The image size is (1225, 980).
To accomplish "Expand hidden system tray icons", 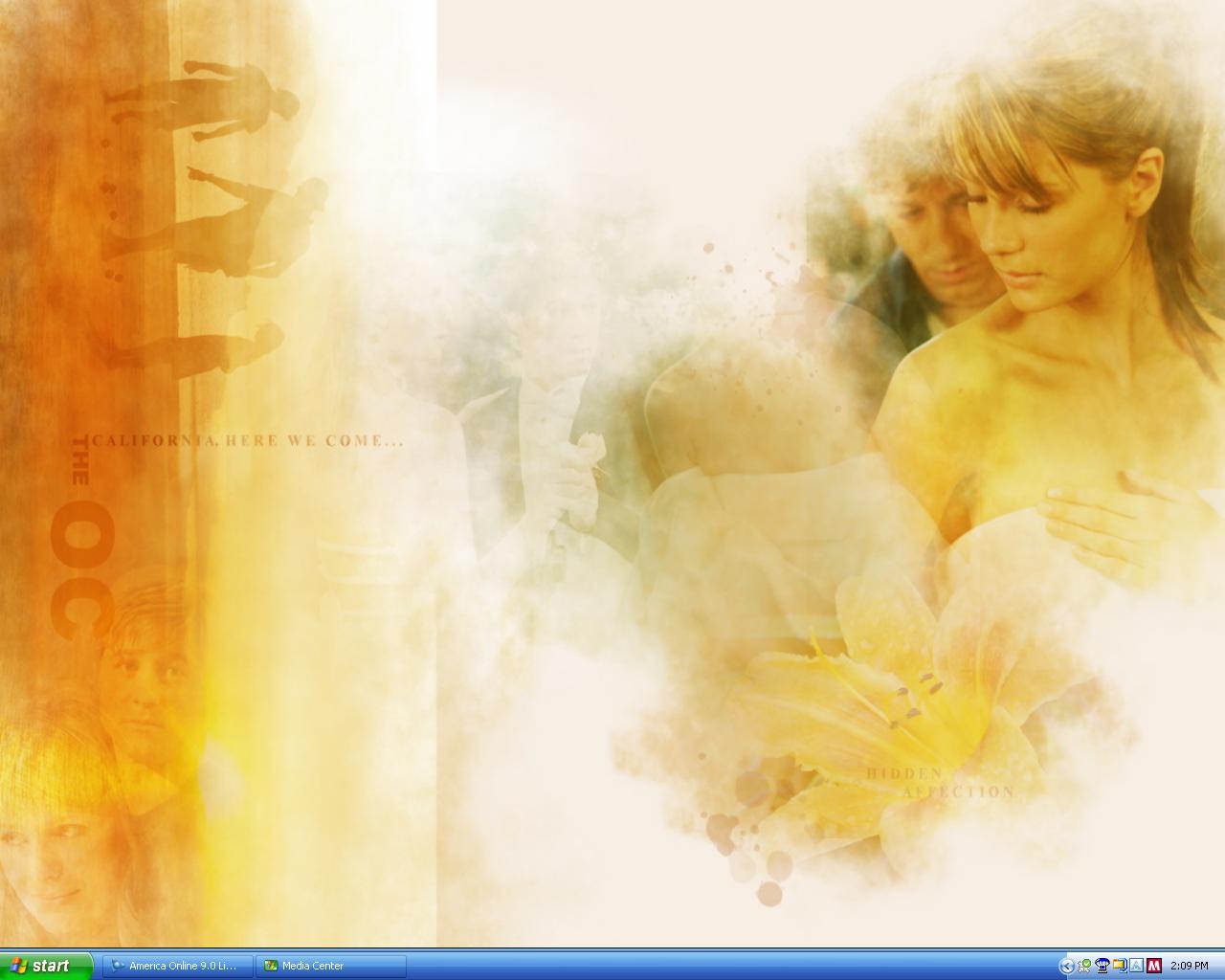I will [x=1067, y=966].
